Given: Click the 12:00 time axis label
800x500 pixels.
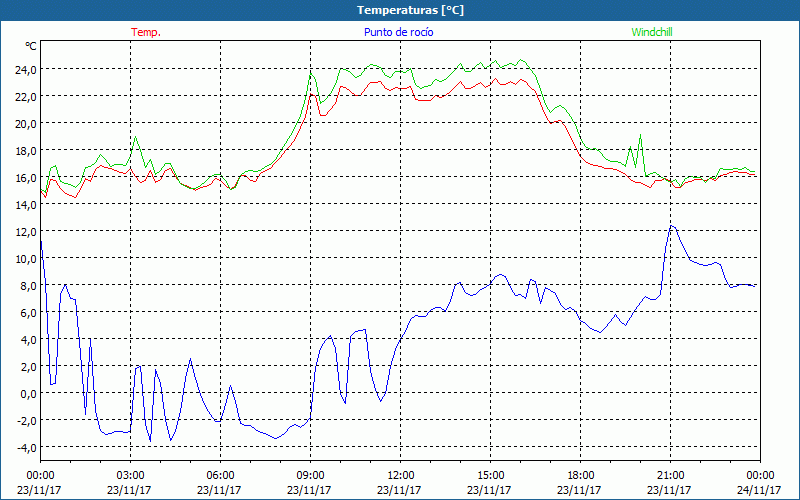Looking at the screenshot, I should pyautogui.click(x=401, y=476).
